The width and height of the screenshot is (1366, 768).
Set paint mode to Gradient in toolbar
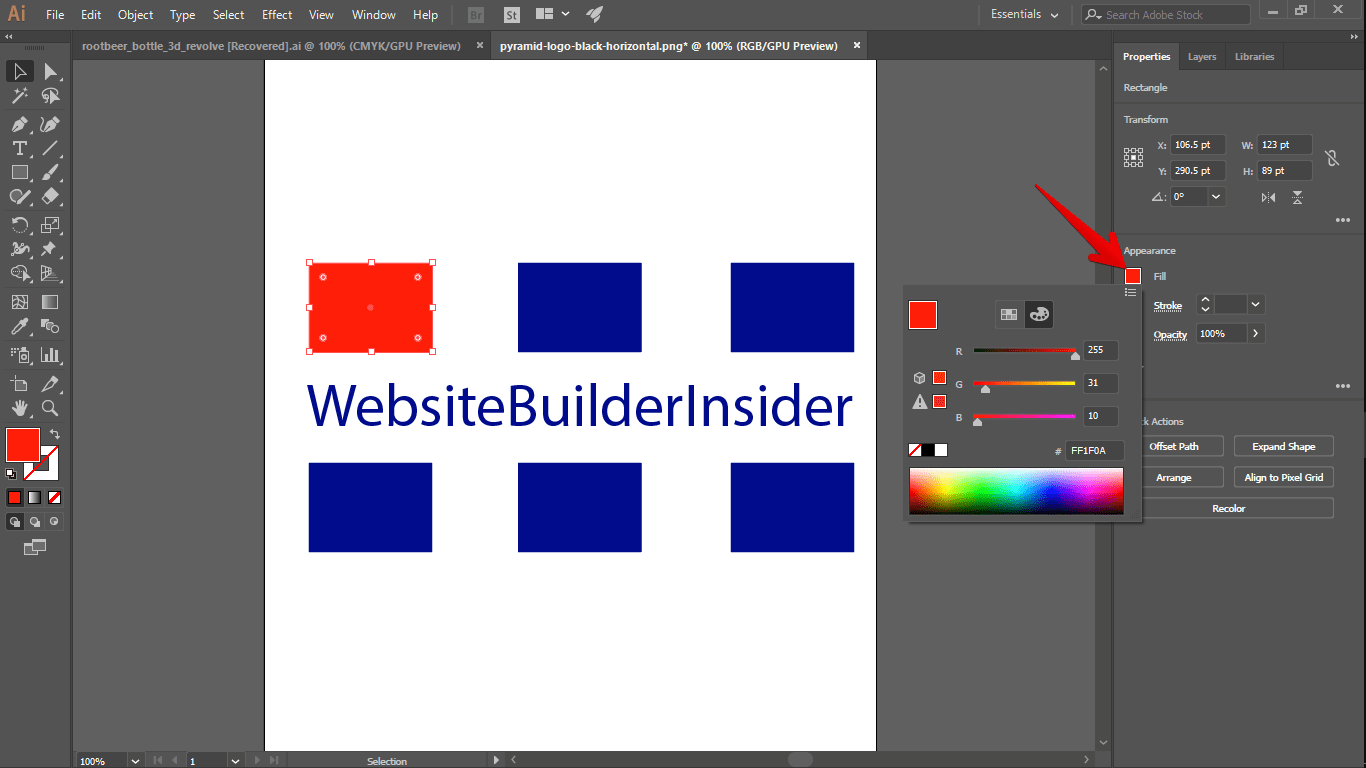click(x=34, y=497)
